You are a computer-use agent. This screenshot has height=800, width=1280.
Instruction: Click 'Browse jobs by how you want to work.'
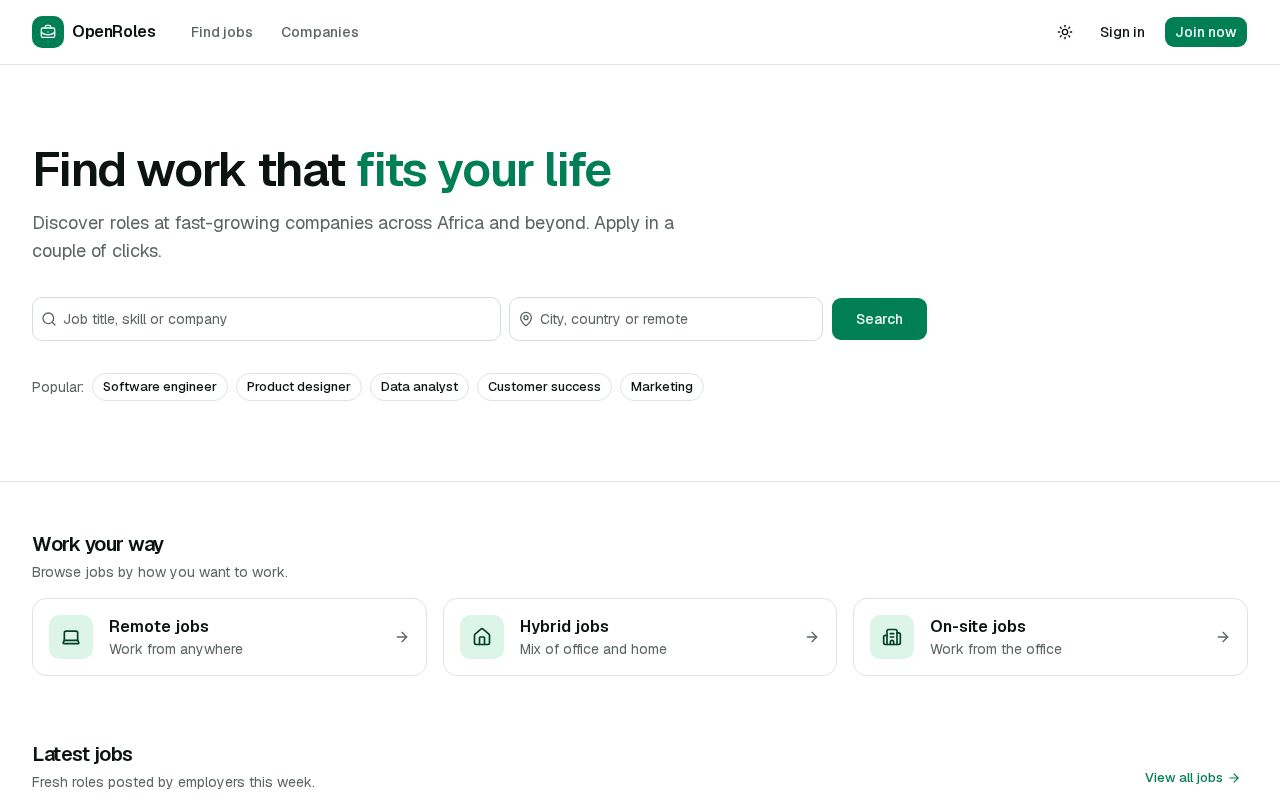pyautogui.click(x=160, y=572)
